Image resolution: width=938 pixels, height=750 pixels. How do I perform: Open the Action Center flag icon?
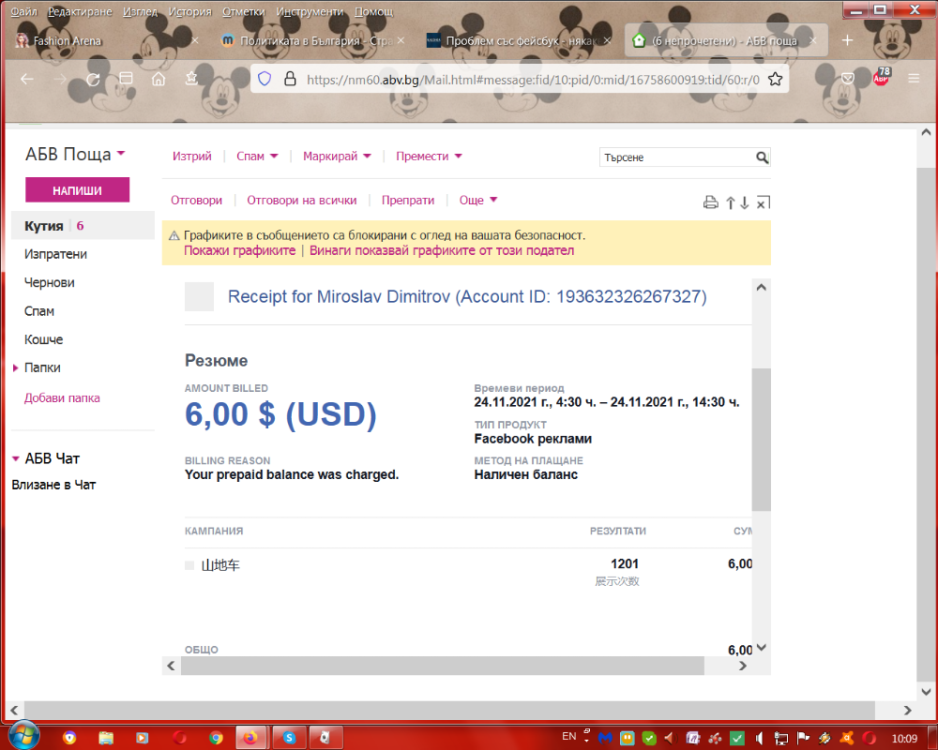pos(803,739)
